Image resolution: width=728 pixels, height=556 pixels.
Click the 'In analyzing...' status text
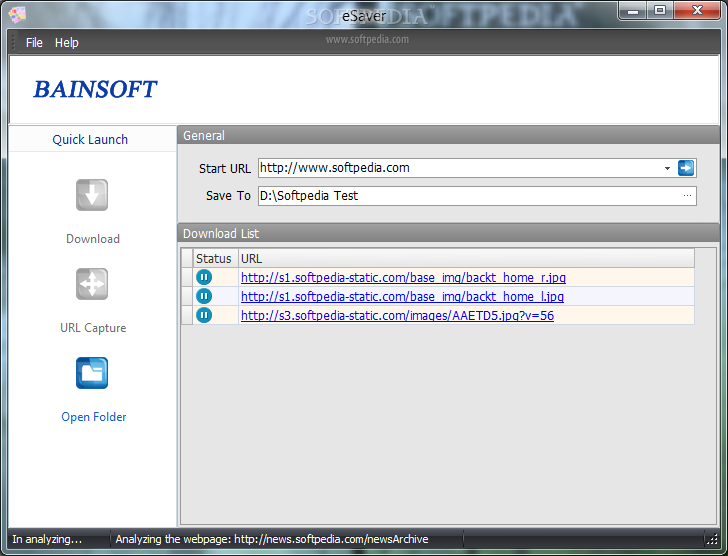(x=47, y=539)
